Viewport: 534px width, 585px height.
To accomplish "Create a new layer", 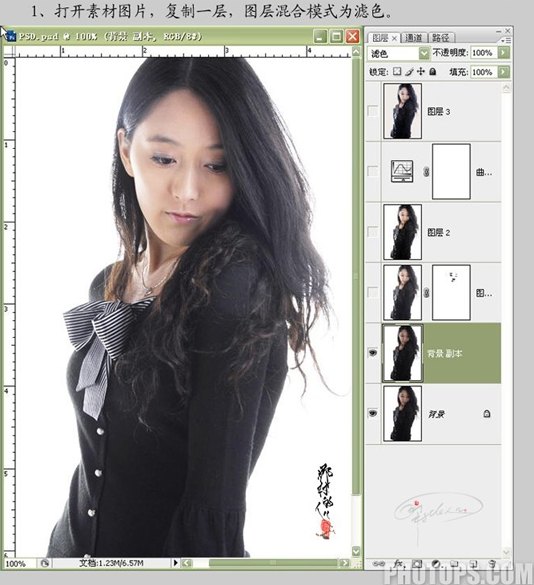I will 473,564.
